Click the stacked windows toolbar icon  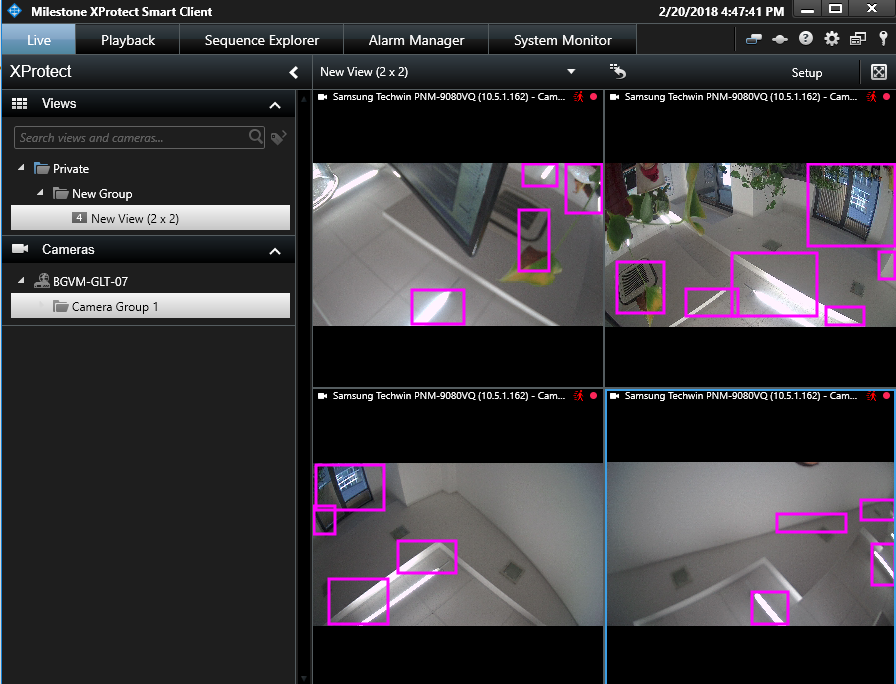pyautogui.click(x=858, y=39)
